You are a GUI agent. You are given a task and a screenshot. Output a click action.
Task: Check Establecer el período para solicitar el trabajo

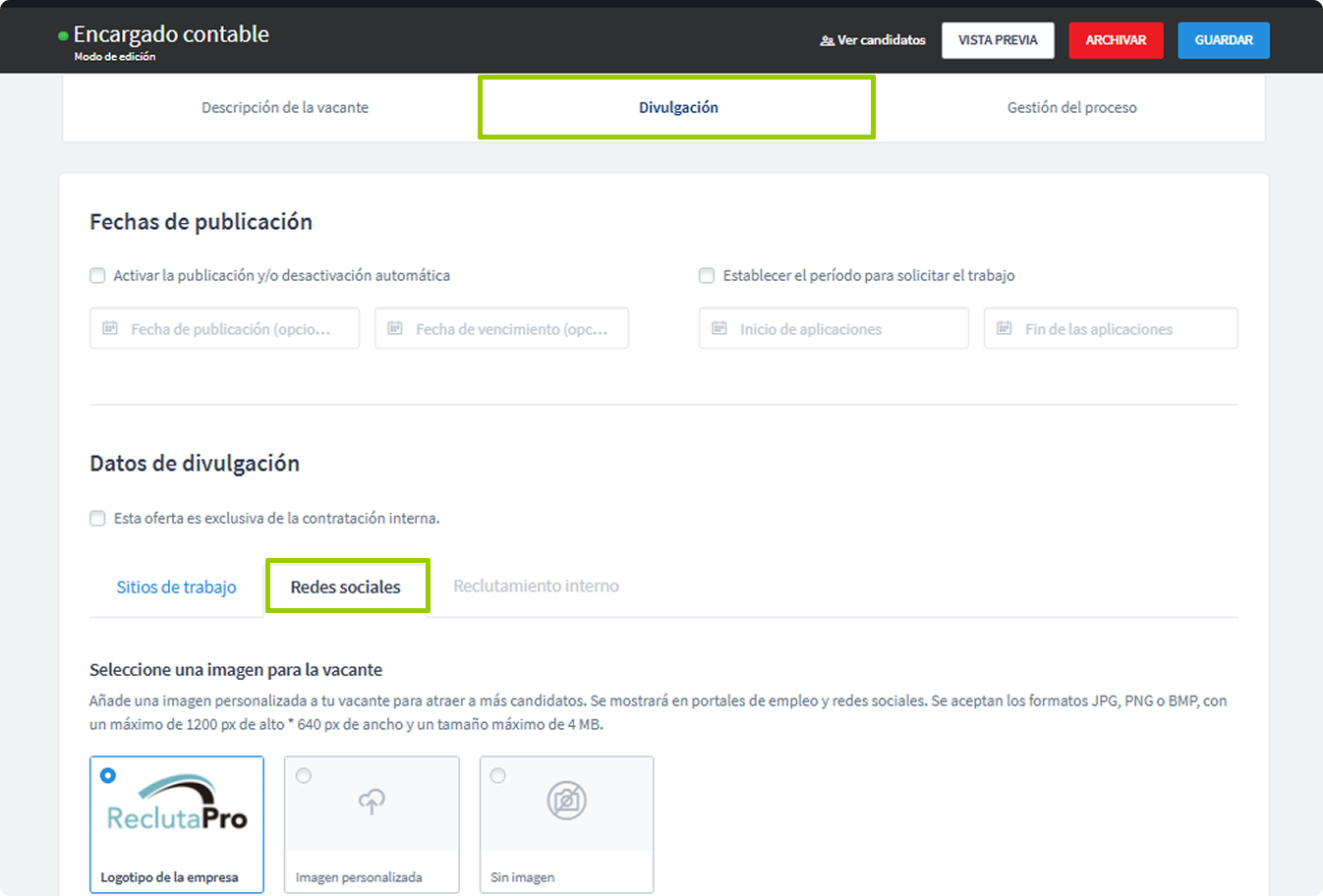pos(706,276)
